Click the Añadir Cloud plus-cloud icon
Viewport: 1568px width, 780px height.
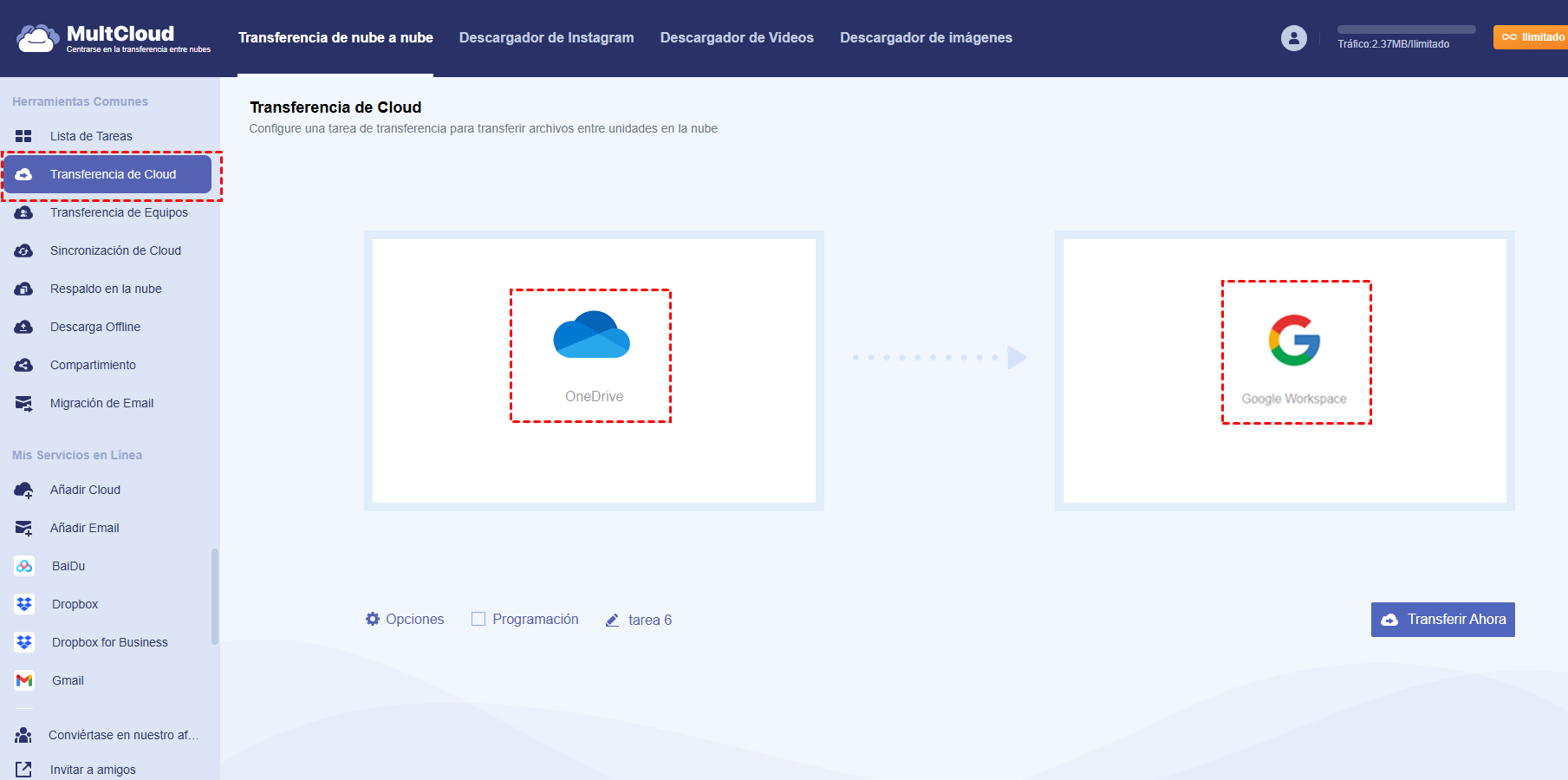pyautogui.click(x=23, y=490)
